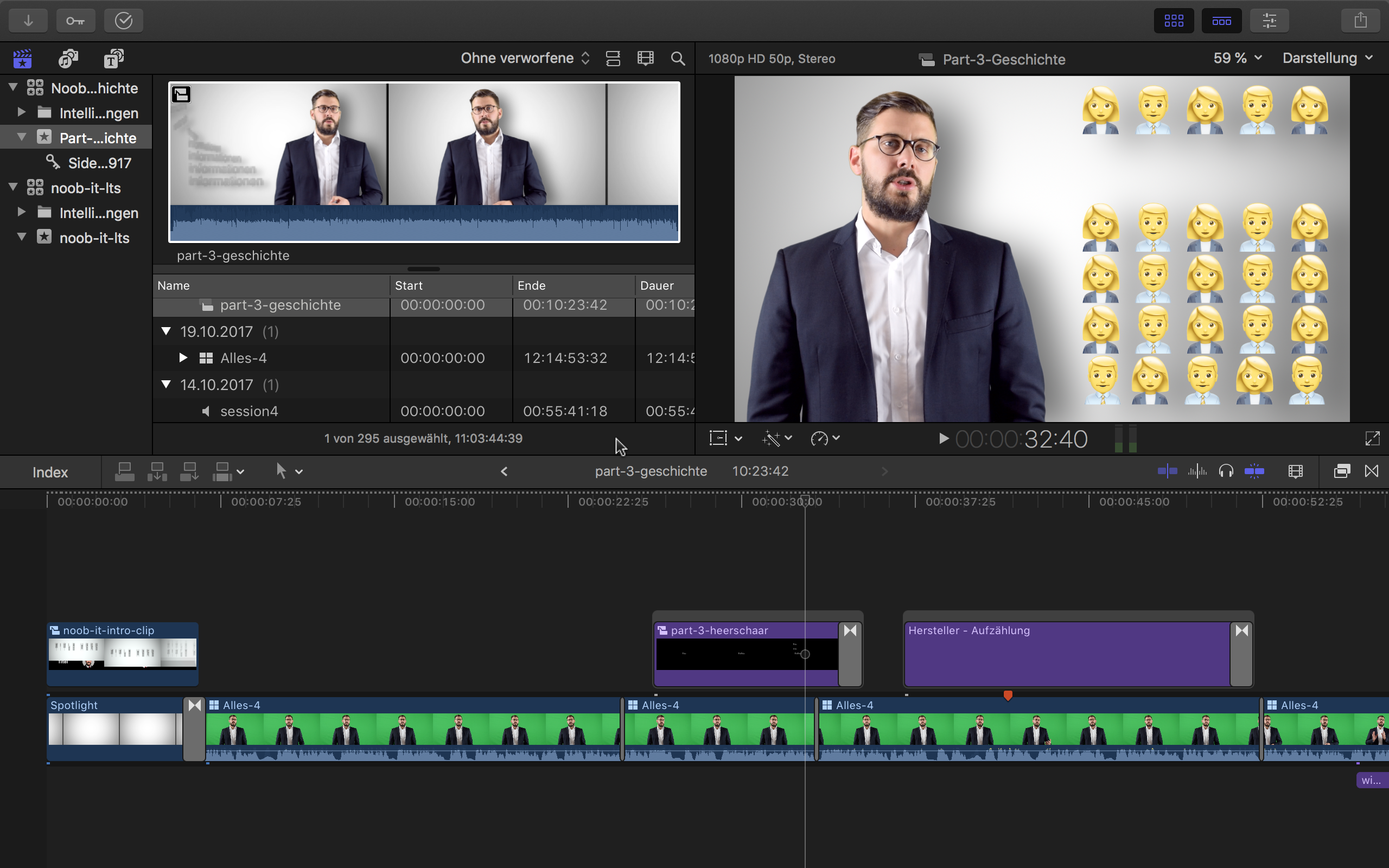Enter fullscreen viewer with the expand icon
This screenshot has height=868, width=1389.
pos(1372,438)
